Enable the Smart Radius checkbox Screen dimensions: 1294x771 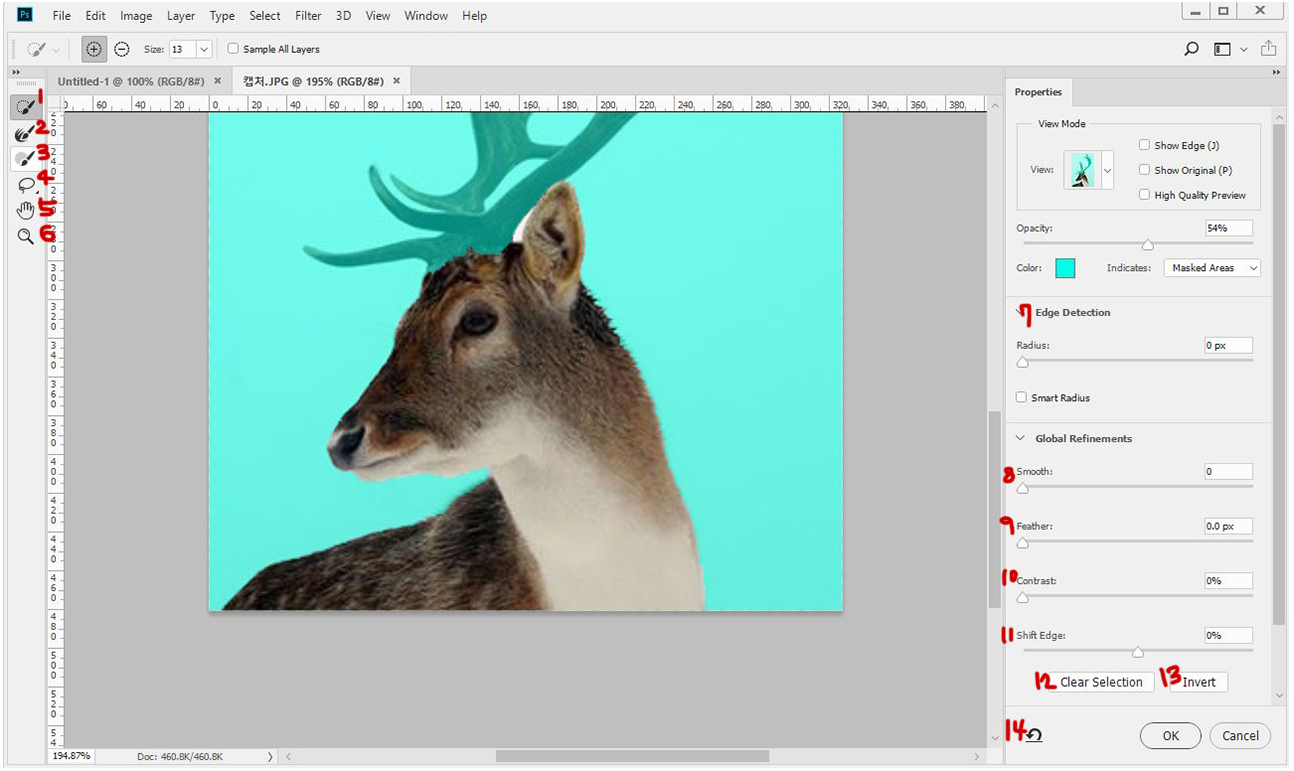(1021, 398)
